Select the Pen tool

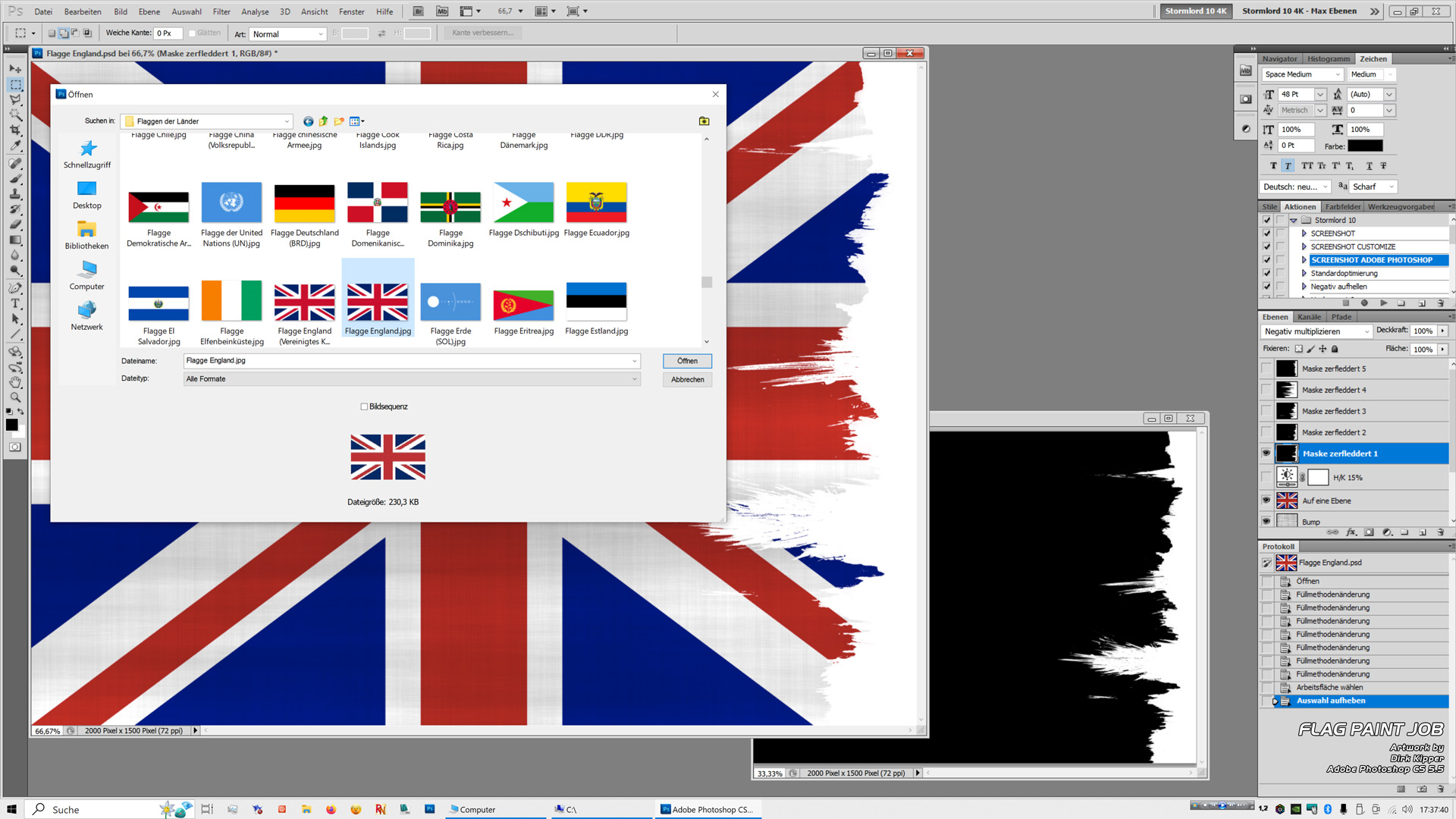(x=15, y=288)
